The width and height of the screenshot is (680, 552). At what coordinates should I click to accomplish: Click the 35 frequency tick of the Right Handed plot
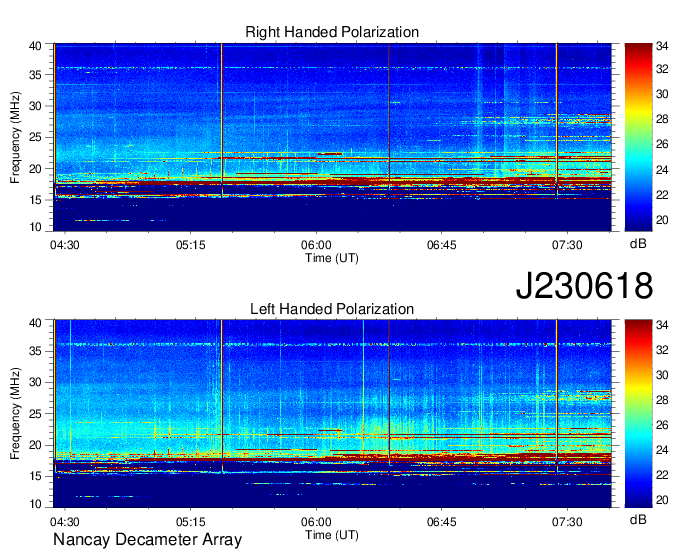point(35,75)
